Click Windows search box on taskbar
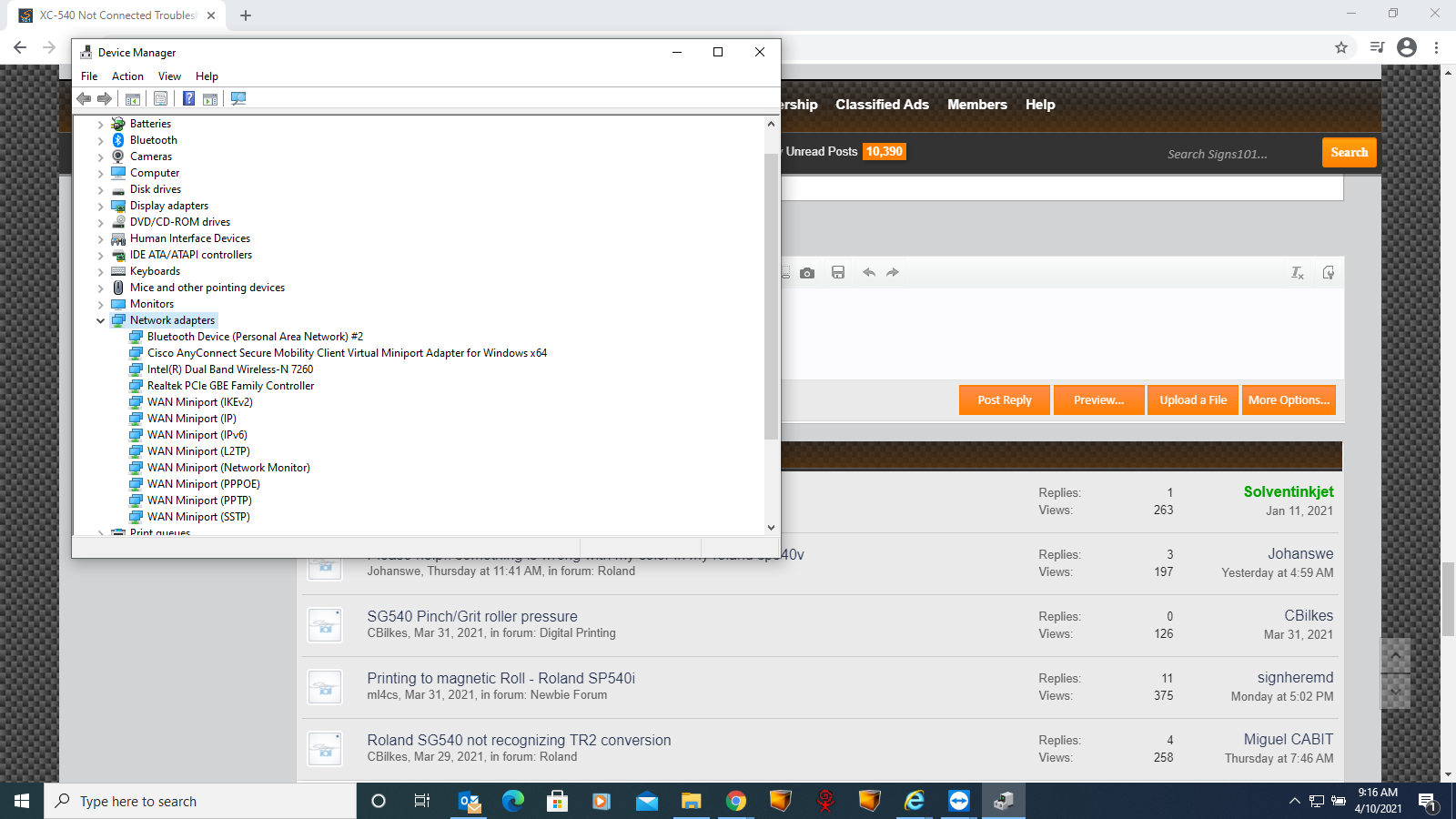1456x819 pixels. [200, 801]
